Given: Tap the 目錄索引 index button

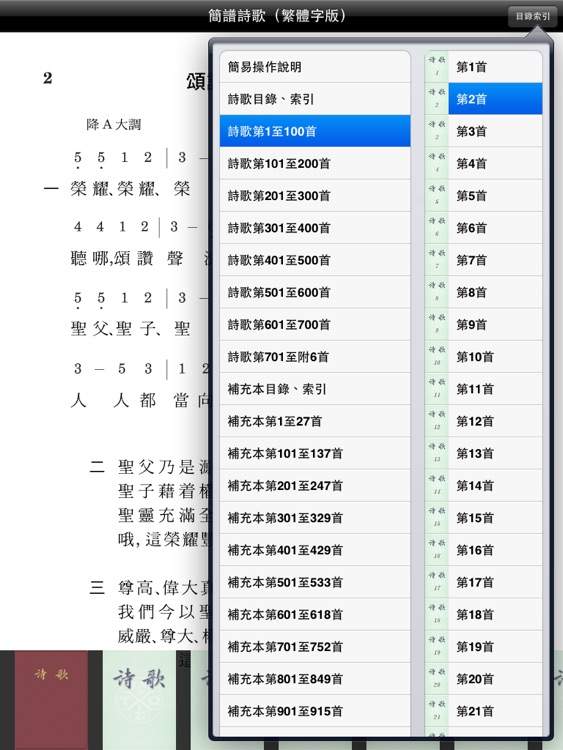Looking at the screenshot, I should pyautogui.click(x=532, y=16).
